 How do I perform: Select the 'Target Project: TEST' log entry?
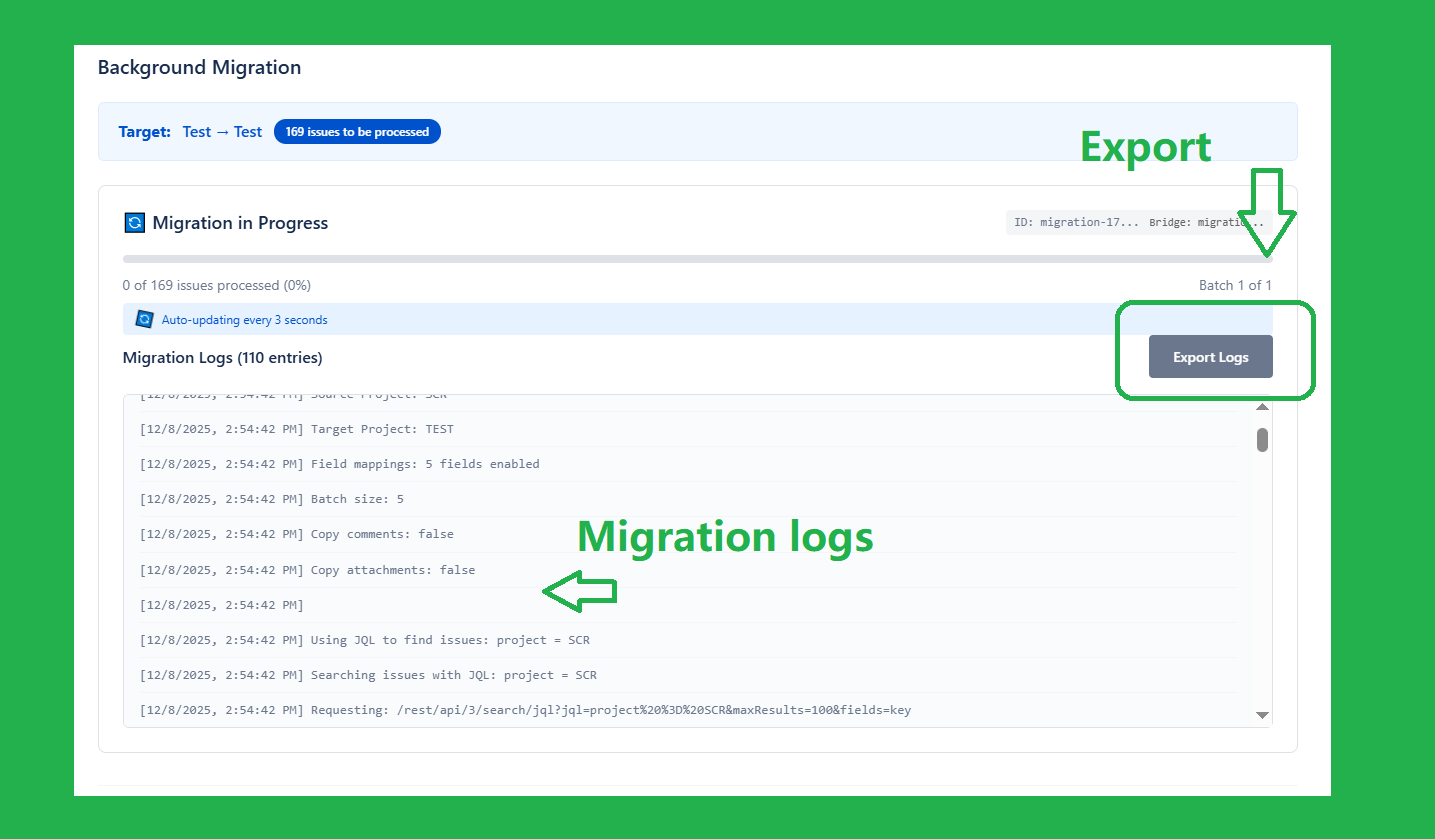[687, 429]
